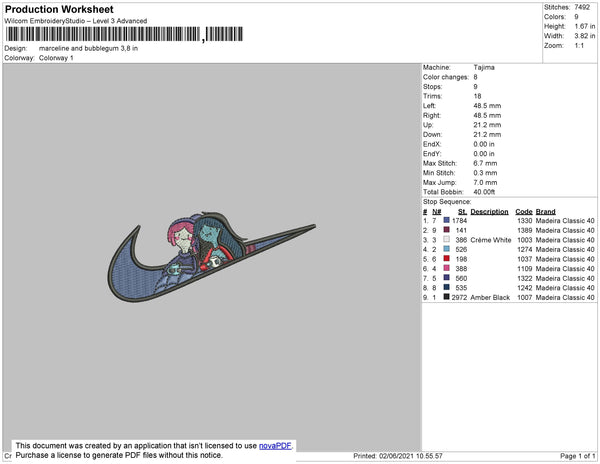Click the Amber Black color swatch
This screenshot has width=600, height=464.
coord(446,297)
